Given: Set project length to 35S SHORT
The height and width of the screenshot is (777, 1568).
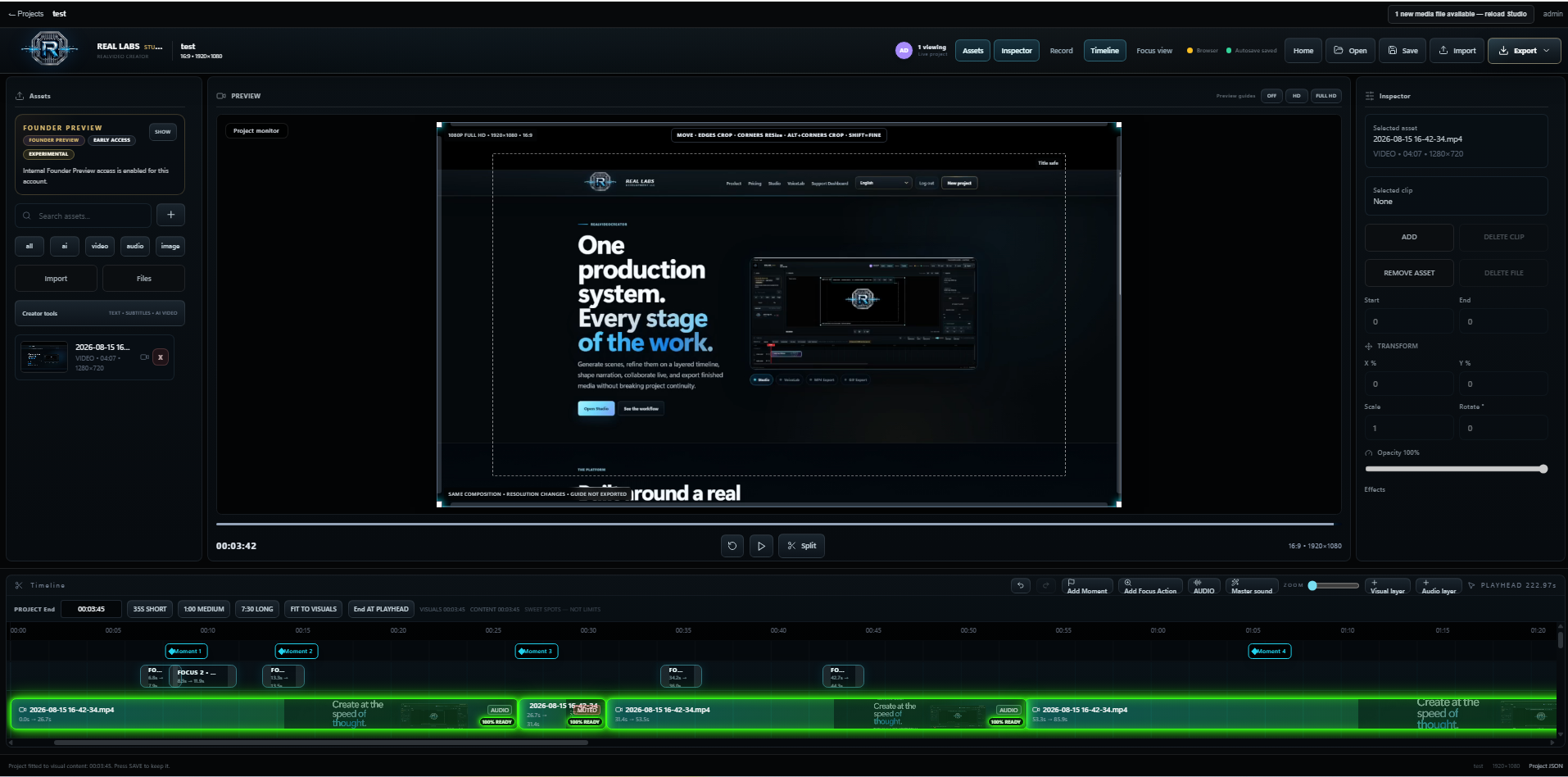Looking at the screenshot, I should coord(150,609).
